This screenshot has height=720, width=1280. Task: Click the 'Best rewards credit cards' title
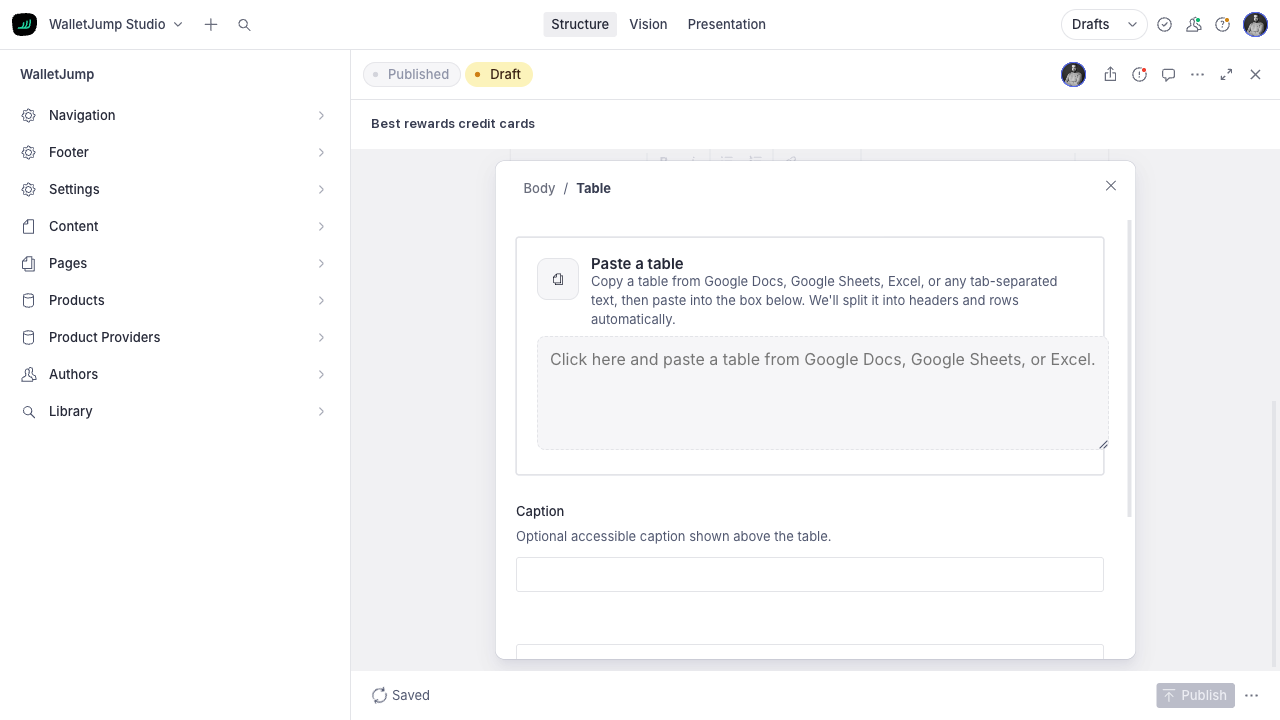[x=453, y=123]
